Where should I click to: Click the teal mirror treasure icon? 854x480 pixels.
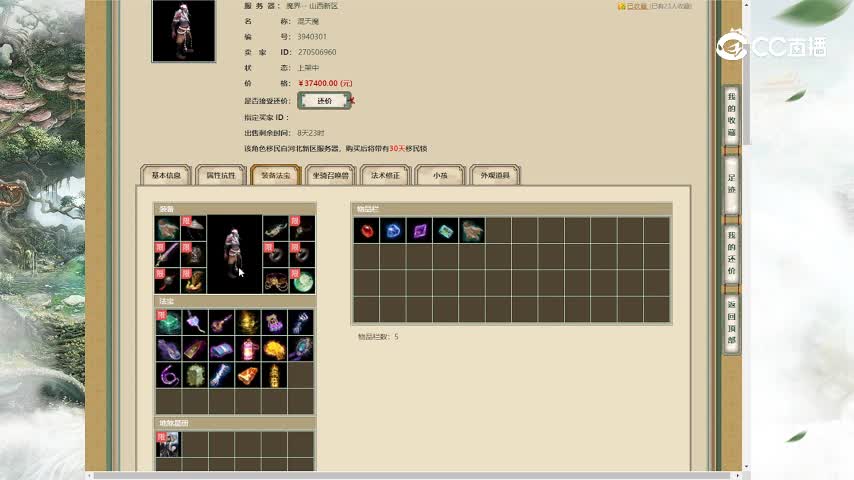301,349
